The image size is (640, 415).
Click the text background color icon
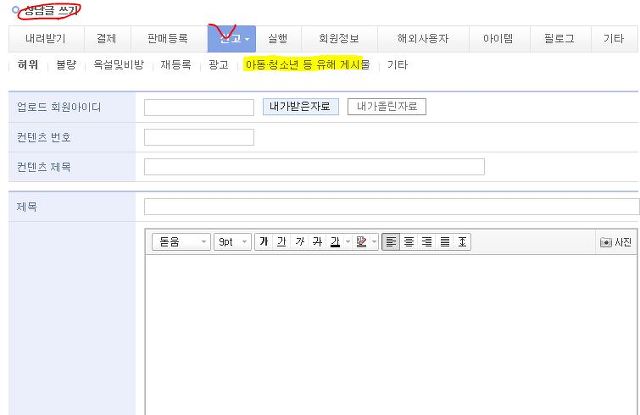click(361, 242)
